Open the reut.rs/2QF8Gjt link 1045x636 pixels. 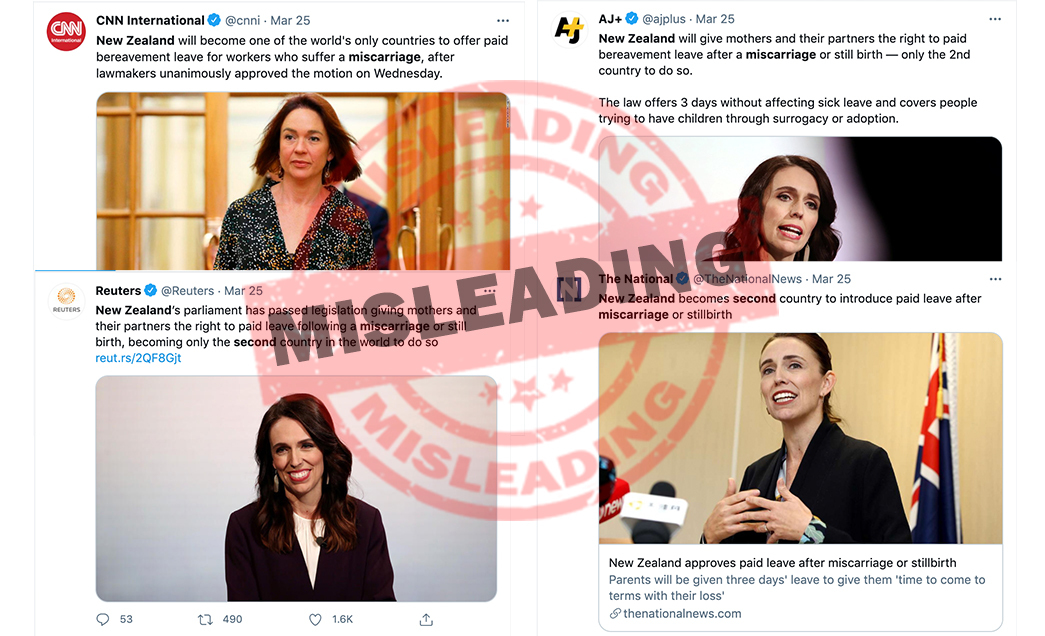(138, 358)
